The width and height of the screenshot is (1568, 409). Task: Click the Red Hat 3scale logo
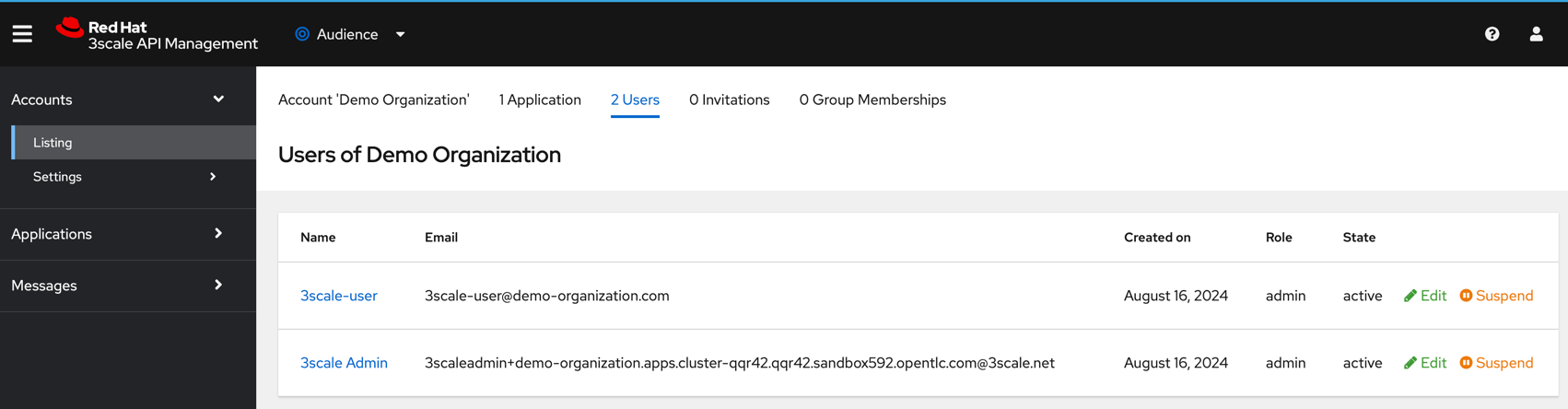click(x=157, y=34)
